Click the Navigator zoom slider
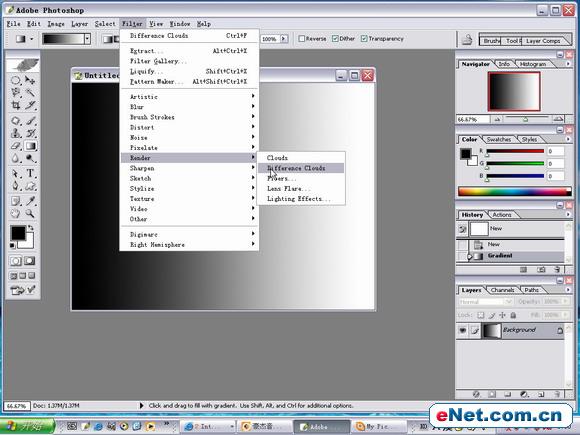This screenshot has height=435, width=580. point(525,119)
